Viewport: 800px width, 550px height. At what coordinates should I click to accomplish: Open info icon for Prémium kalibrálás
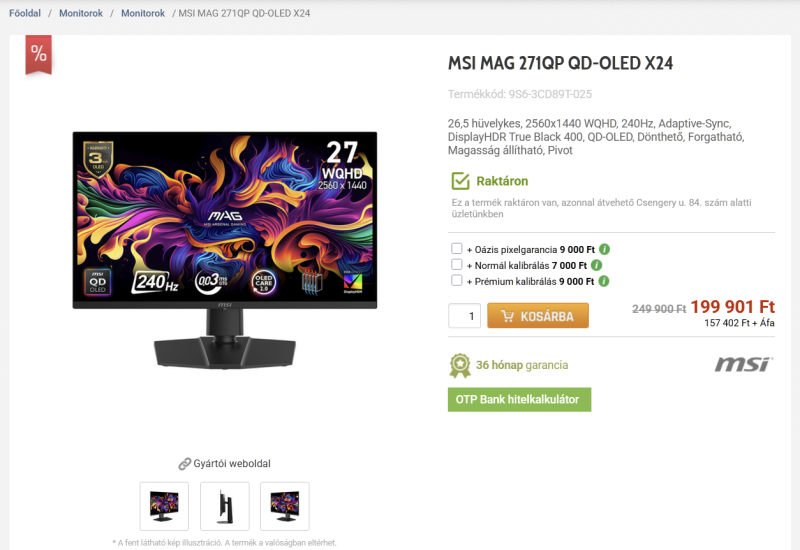(604, 281)
